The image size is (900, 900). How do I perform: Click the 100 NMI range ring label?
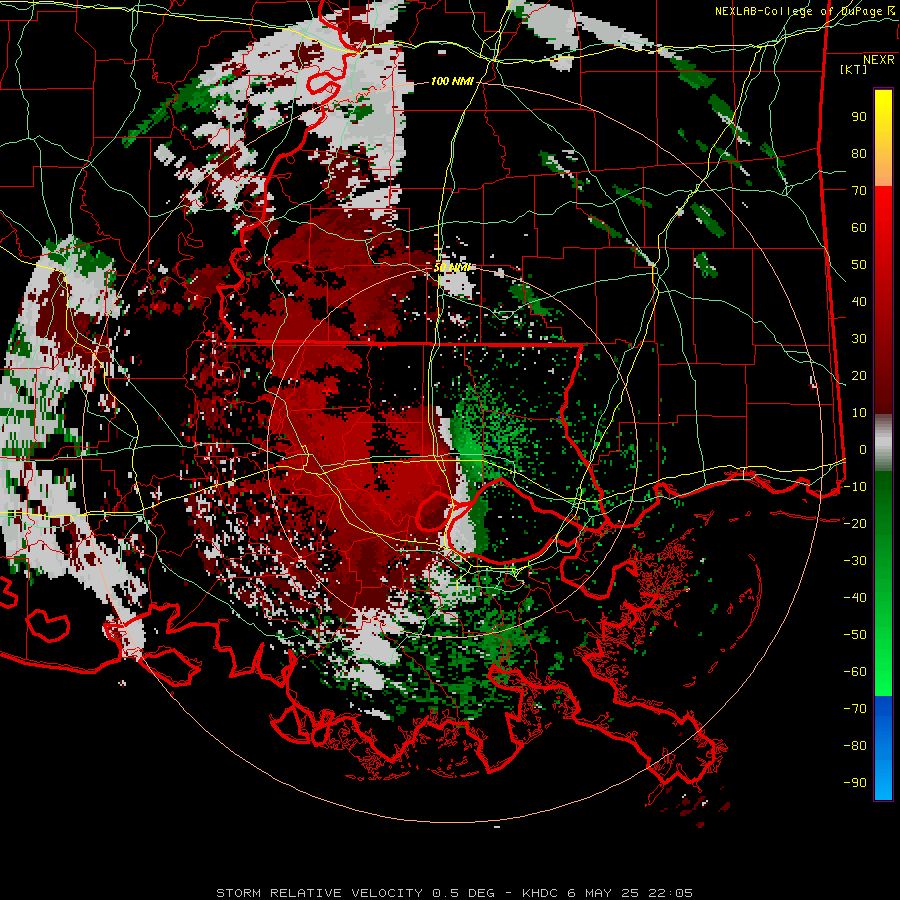pyautogui.click(x=452, y=82)
